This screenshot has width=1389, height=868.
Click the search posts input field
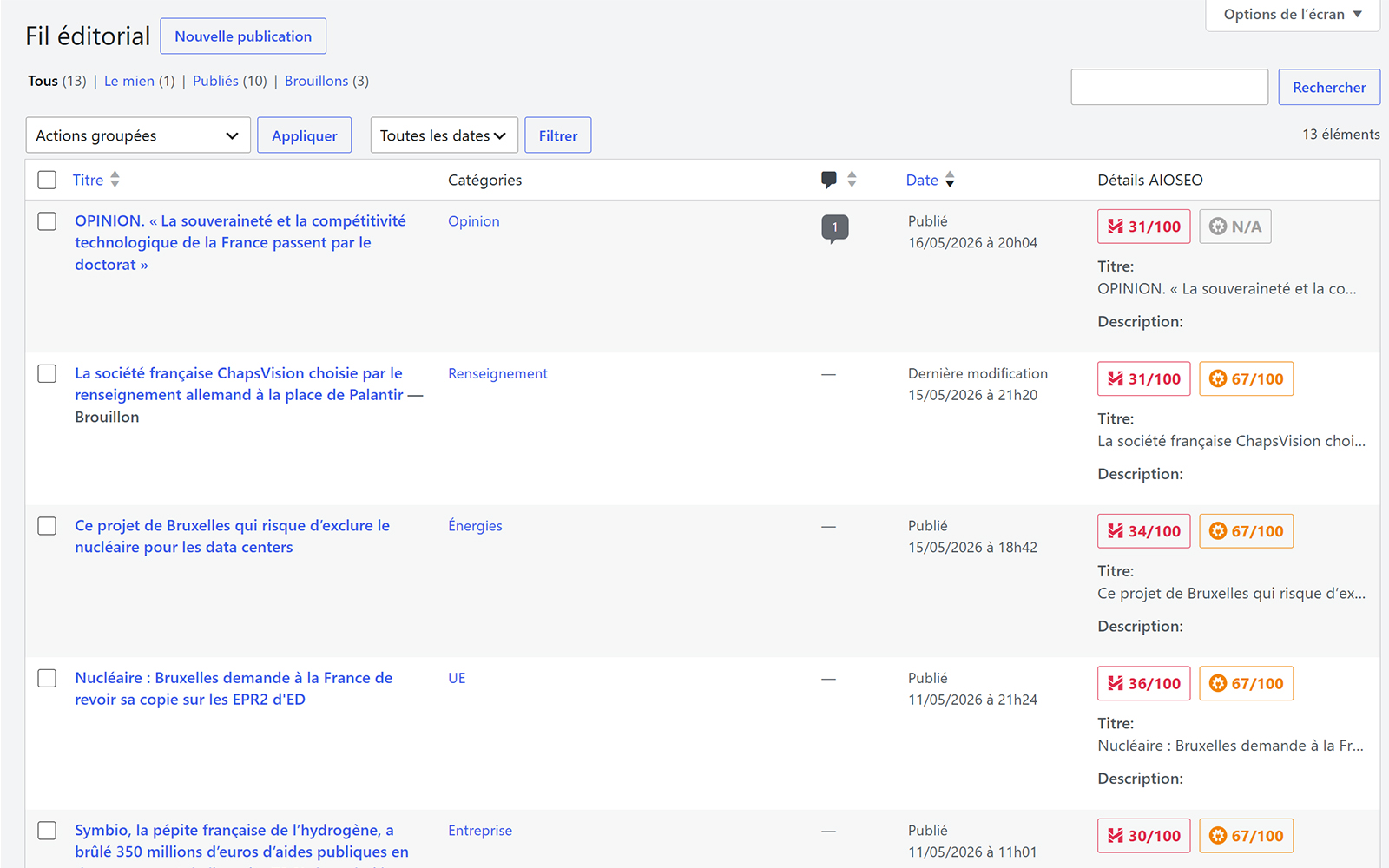coord(1169,87)
